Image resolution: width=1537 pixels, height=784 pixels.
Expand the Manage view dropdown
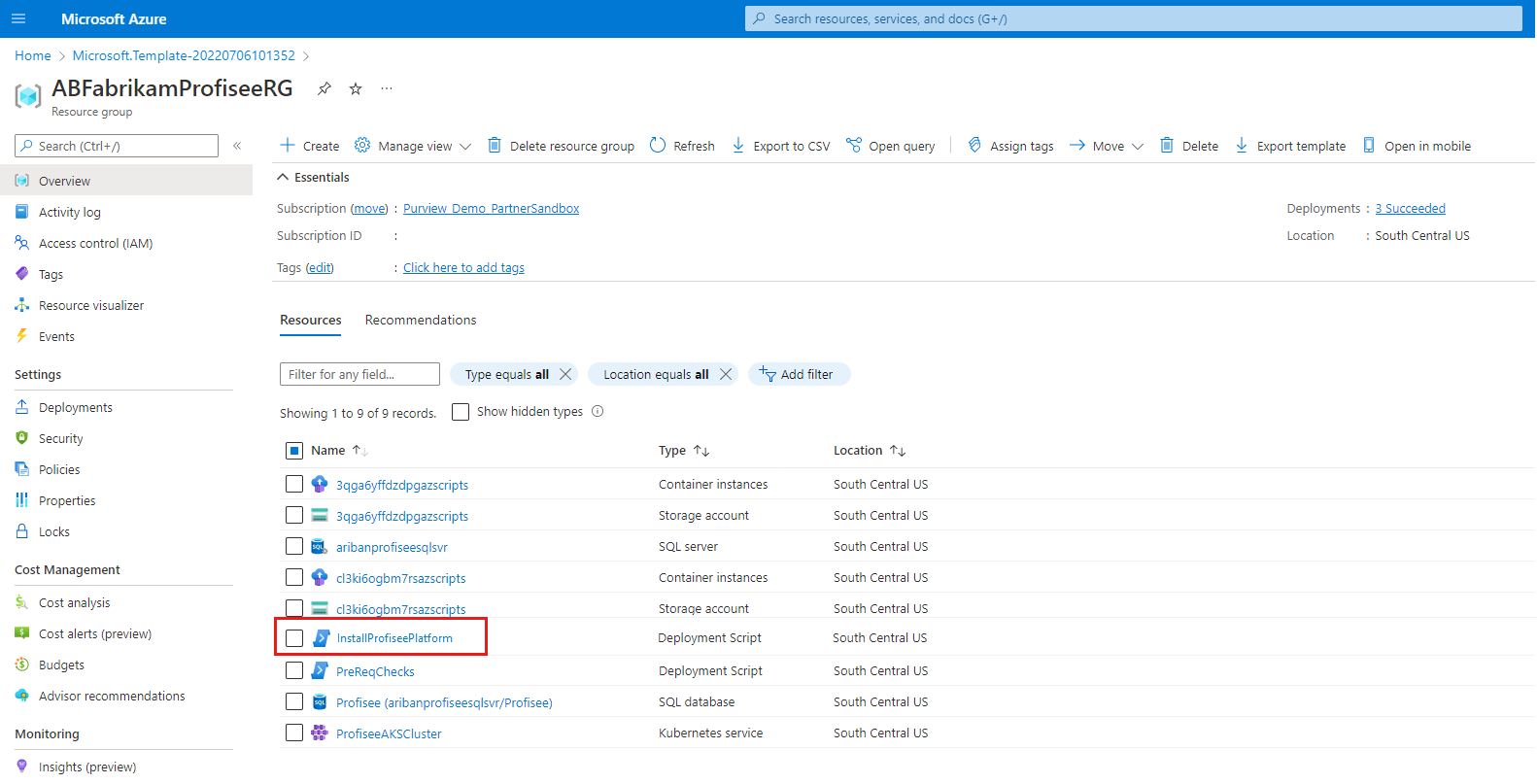coord(413,146)
